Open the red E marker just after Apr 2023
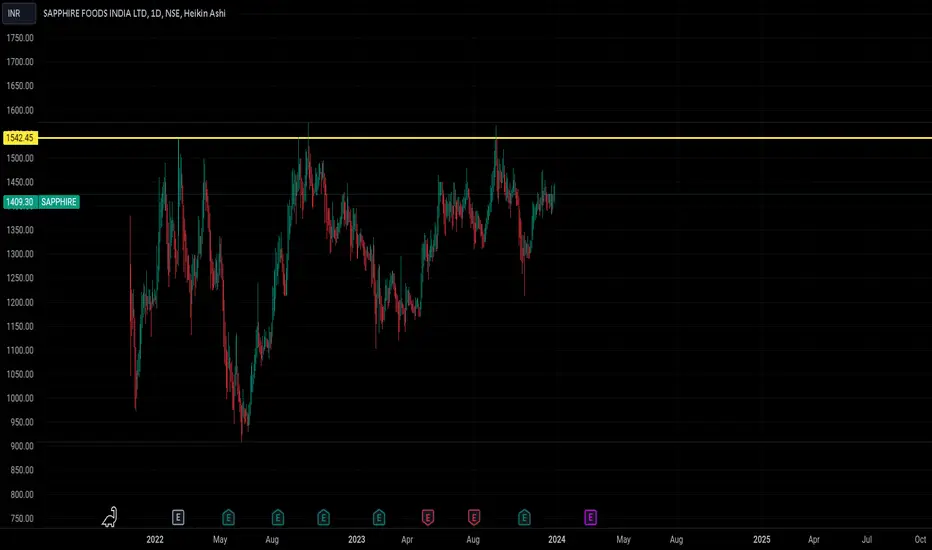 click(427, 517)
